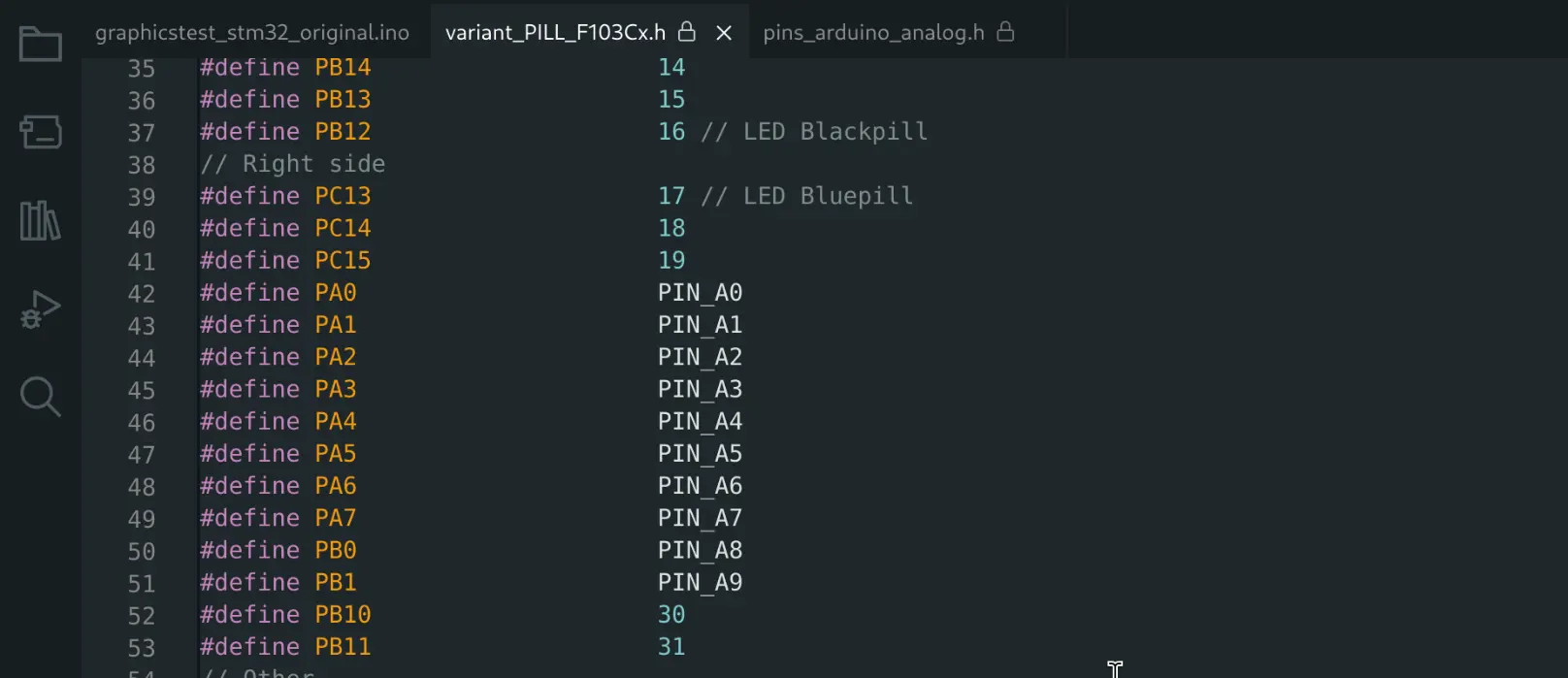Image resolution: width=1568 pixels, height=678 pixels.
Task: Click the Right side comment line
Action: tap(293, 164)
